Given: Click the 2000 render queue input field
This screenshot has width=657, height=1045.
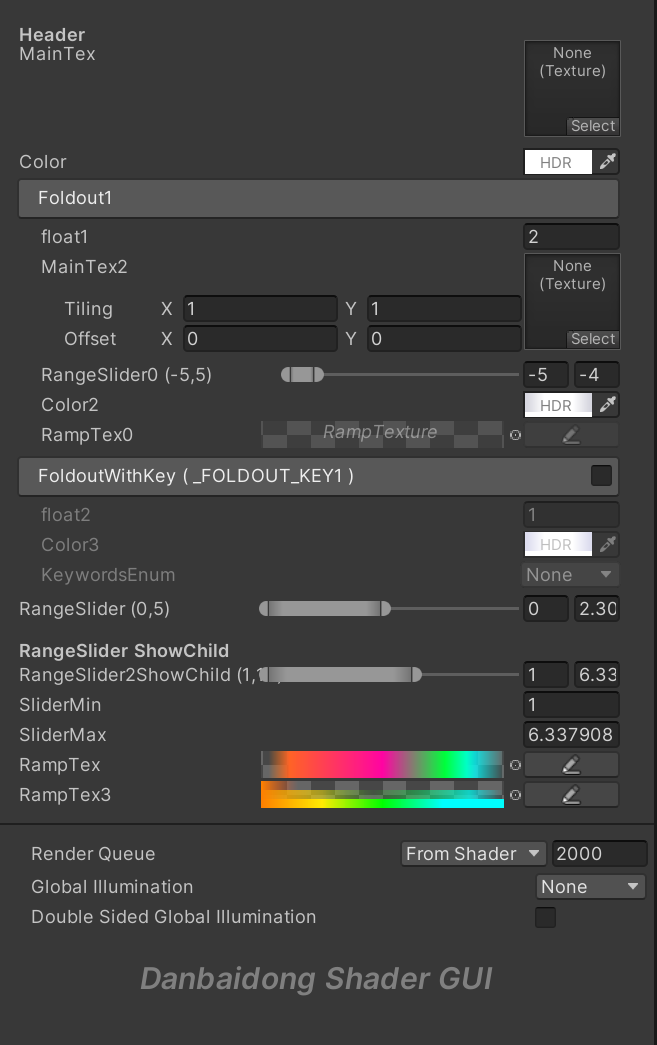Looking at the screenshot, I should point(599,853).
